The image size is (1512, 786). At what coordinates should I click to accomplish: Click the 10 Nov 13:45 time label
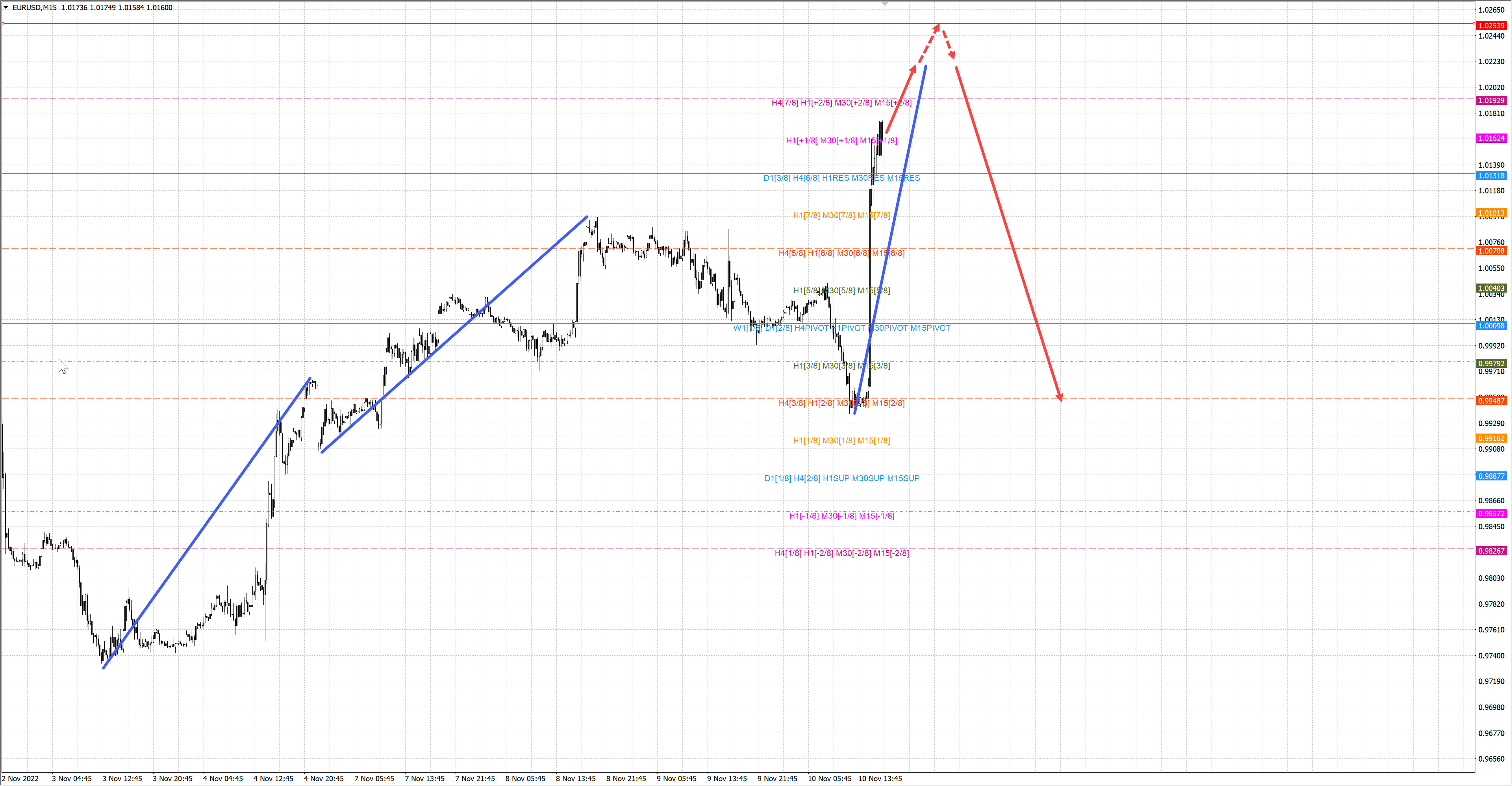880,779
